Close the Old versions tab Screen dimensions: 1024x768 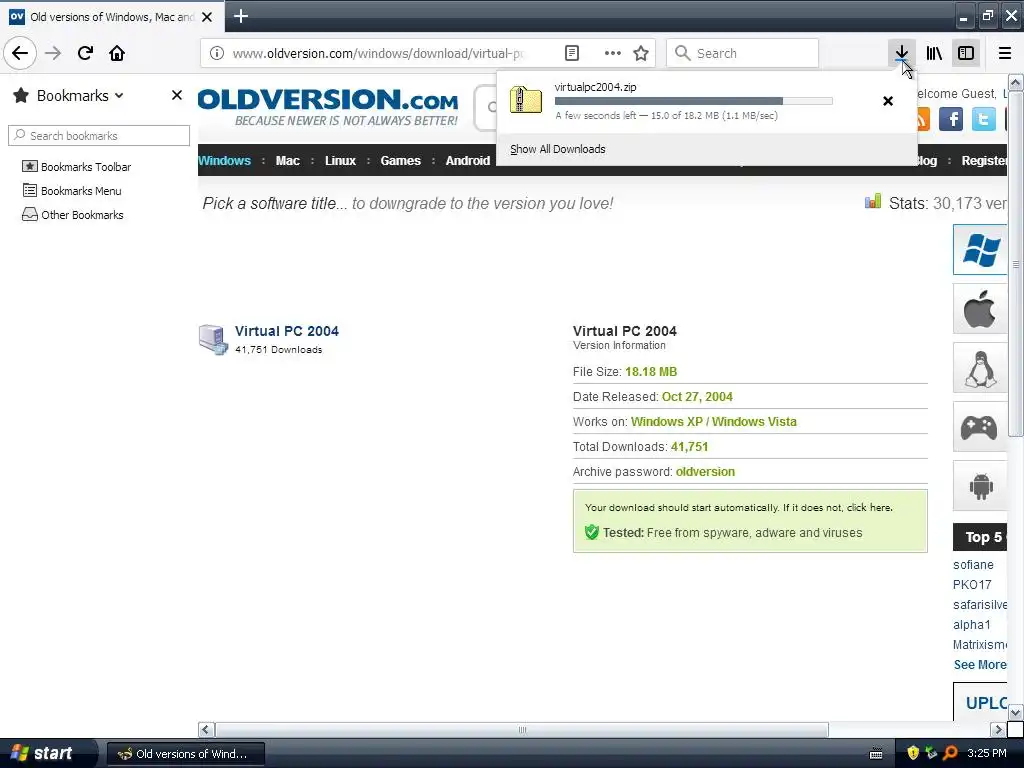point(207,17)
